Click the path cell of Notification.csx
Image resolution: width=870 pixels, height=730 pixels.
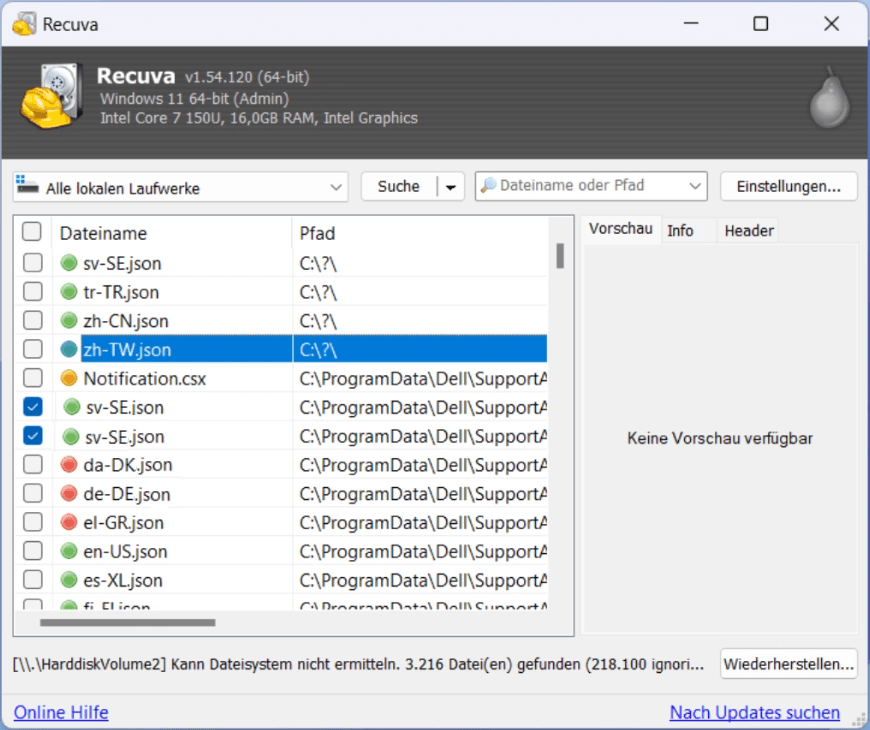[420, 378]
